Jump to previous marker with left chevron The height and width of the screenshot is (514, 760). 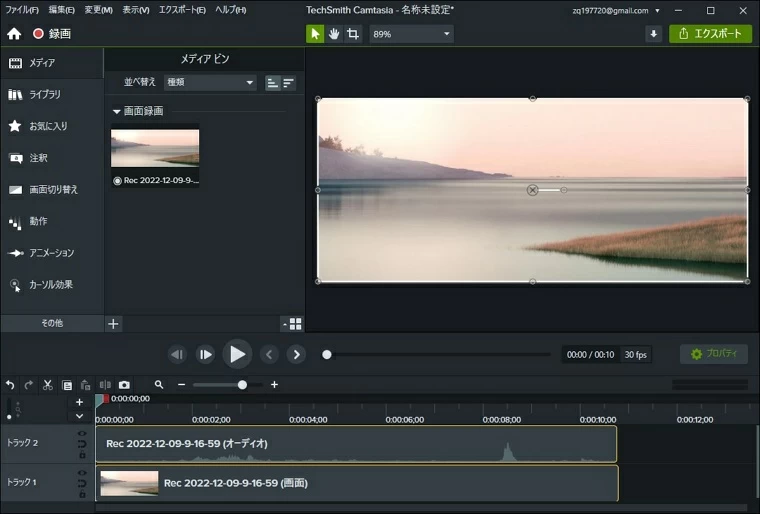tap(269, 354)
